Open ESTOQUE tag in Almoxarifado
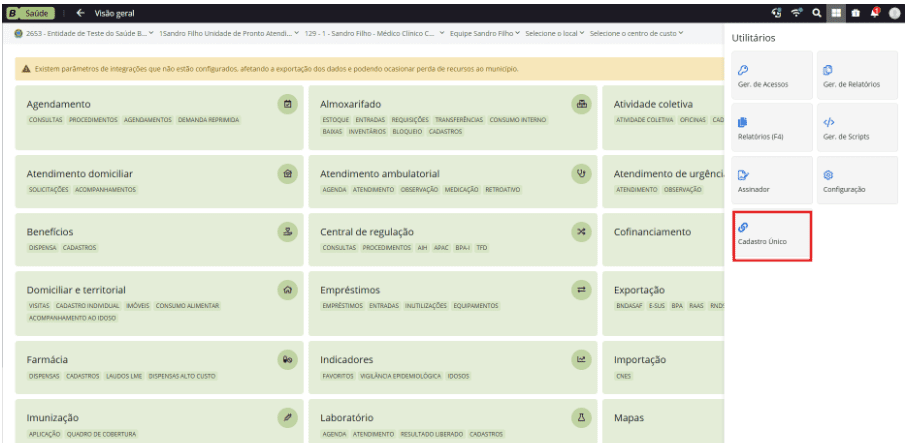The height and width of the screenshot is (446, 907). tap(335, 120)
